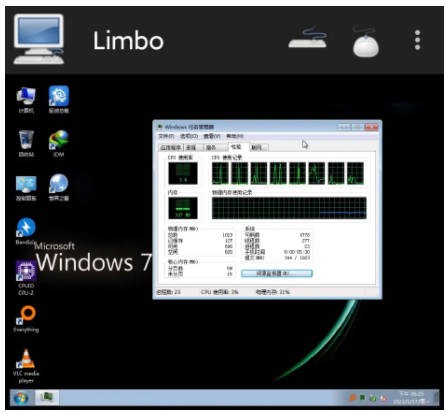Select the blue gear driver tool desktop icon
448x414 pixels.
59,99
